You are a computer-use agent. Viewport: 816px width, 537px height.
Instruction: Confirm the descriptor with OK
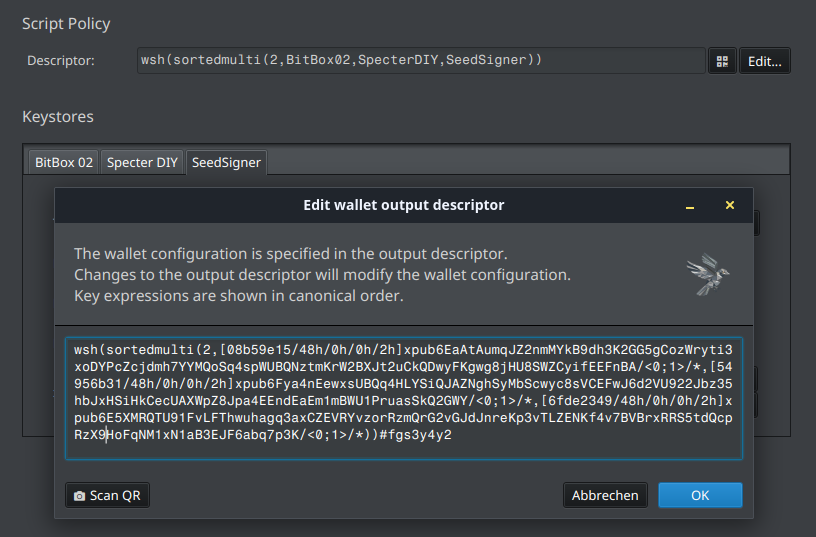(700, 495)
